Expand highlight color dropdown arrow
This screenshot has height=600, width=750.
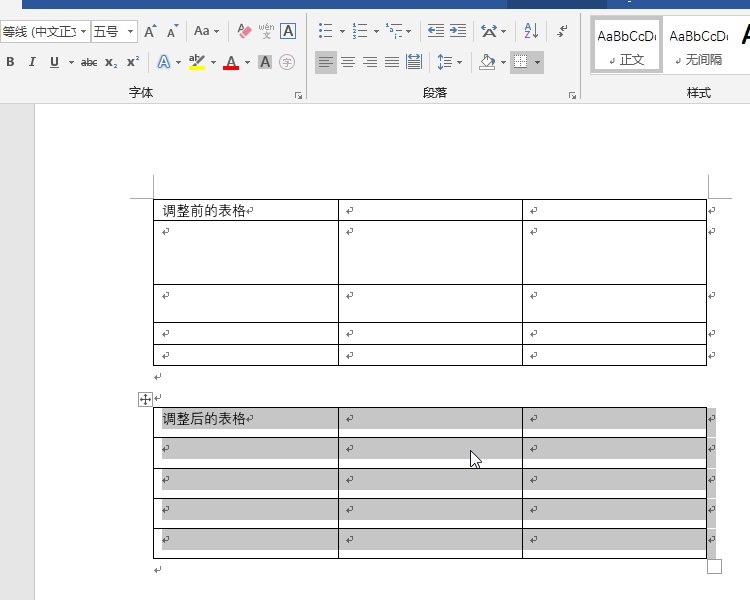213,62
